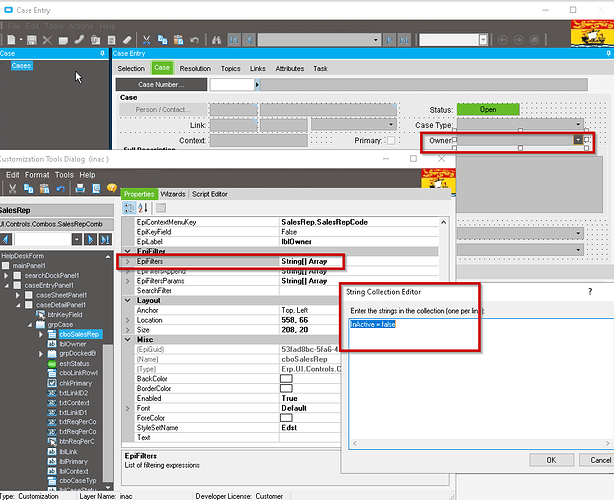Click OK in String Collection Editor
The height and width of the screenshot is (500, 614).
551,460
